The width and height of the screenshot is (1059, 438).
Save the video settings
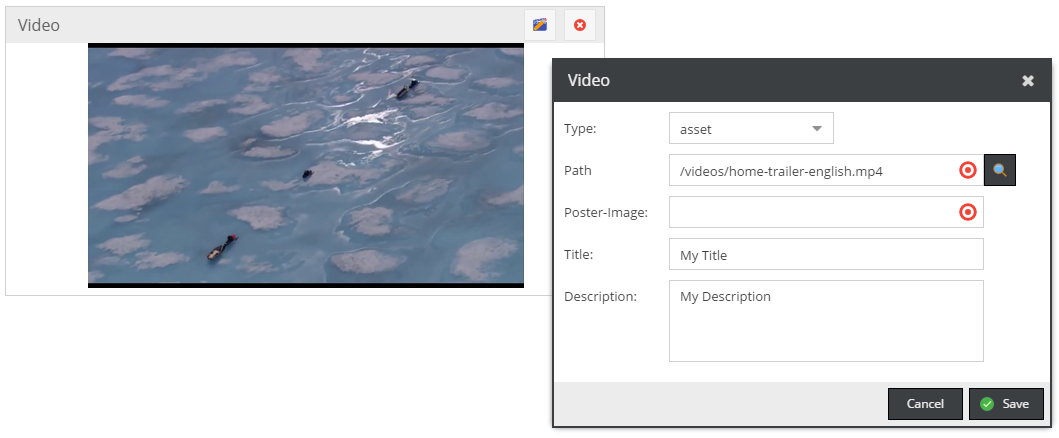point(1006,404)
